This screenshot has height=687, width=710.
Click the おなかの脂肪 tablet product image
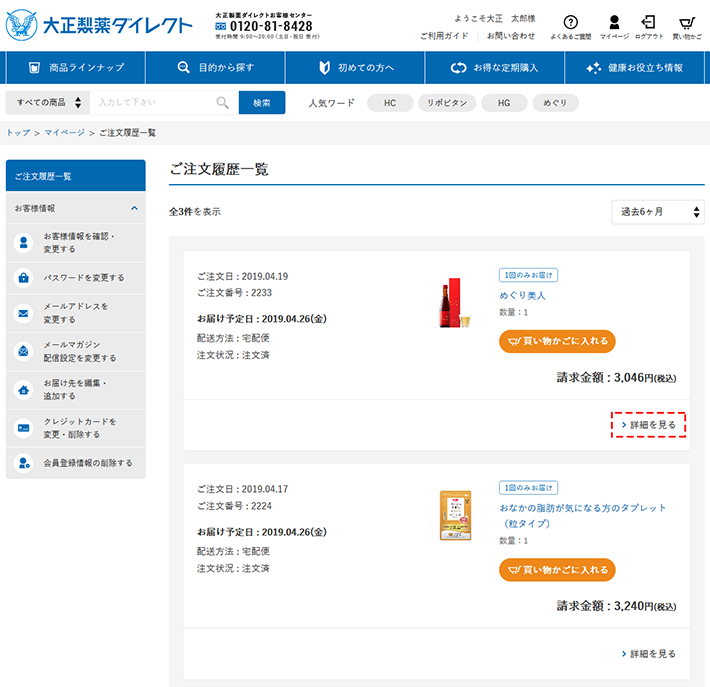pos(456,515)
